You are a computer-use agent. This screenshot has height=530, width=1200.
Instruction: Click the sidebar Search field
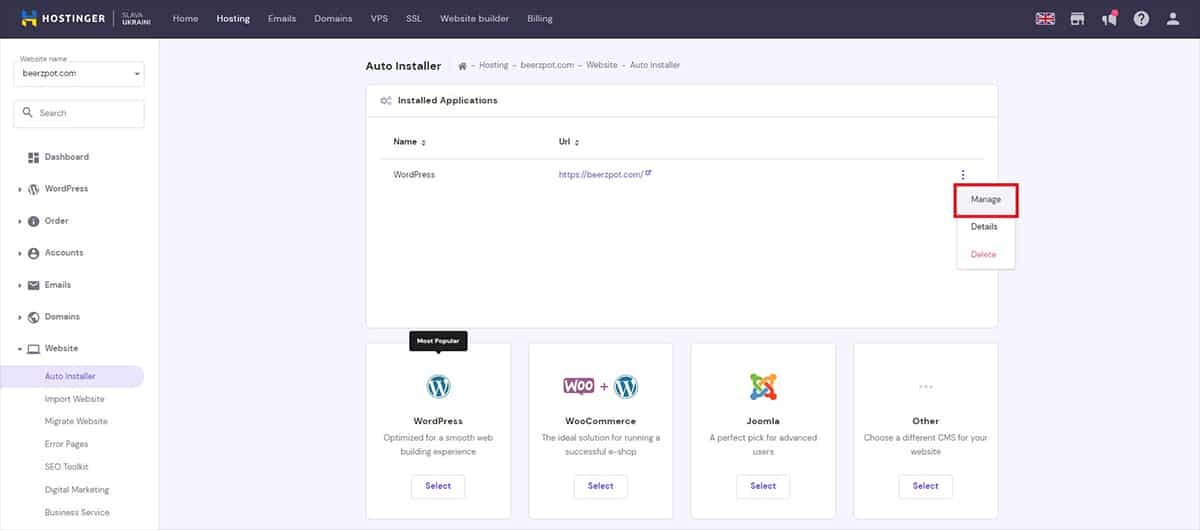point(79,113)
